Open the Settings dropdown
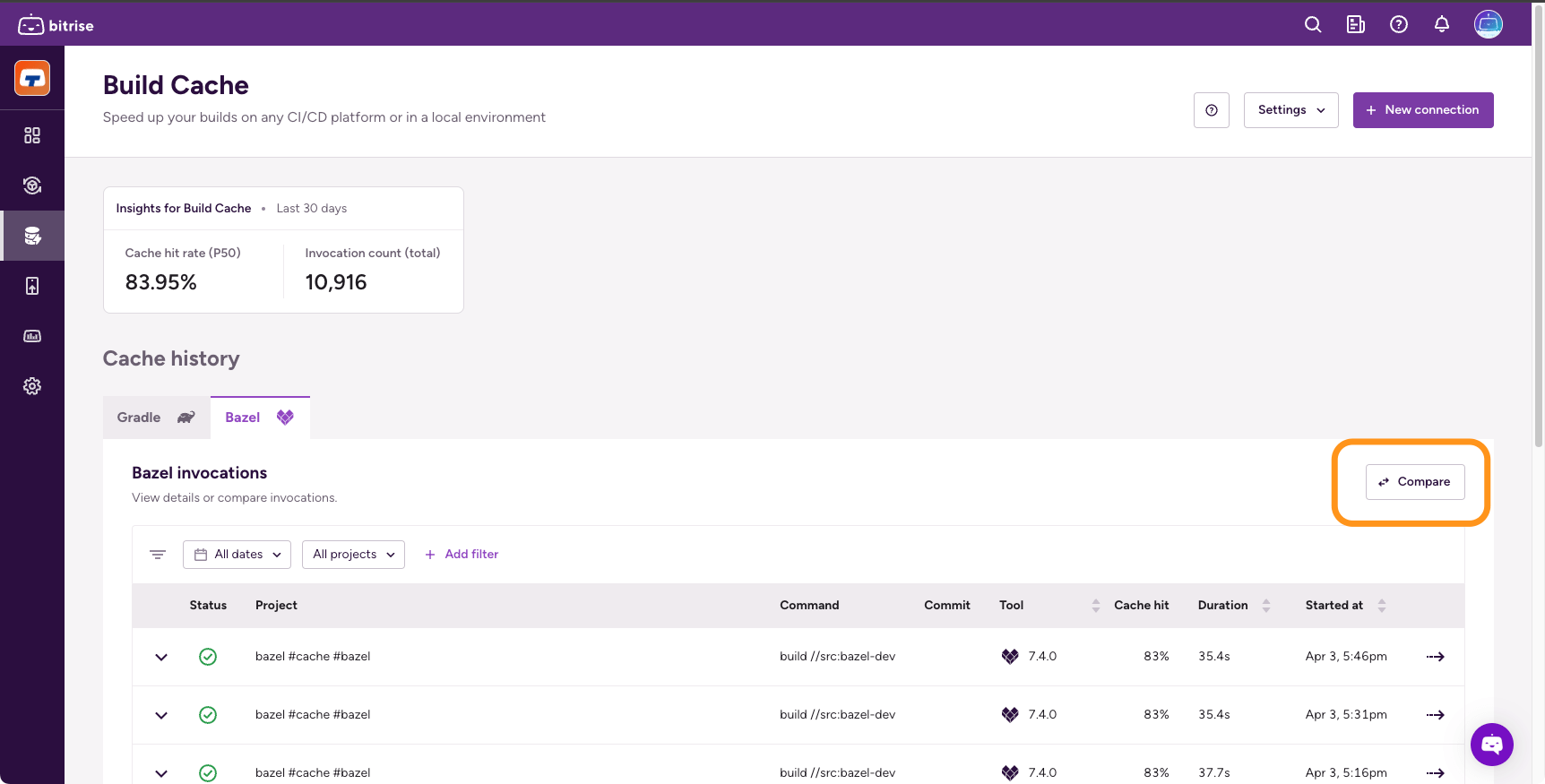Image resolution: width=1545 pixels, height=784 pixels. pyautogui.click(x=1290, y=110)
